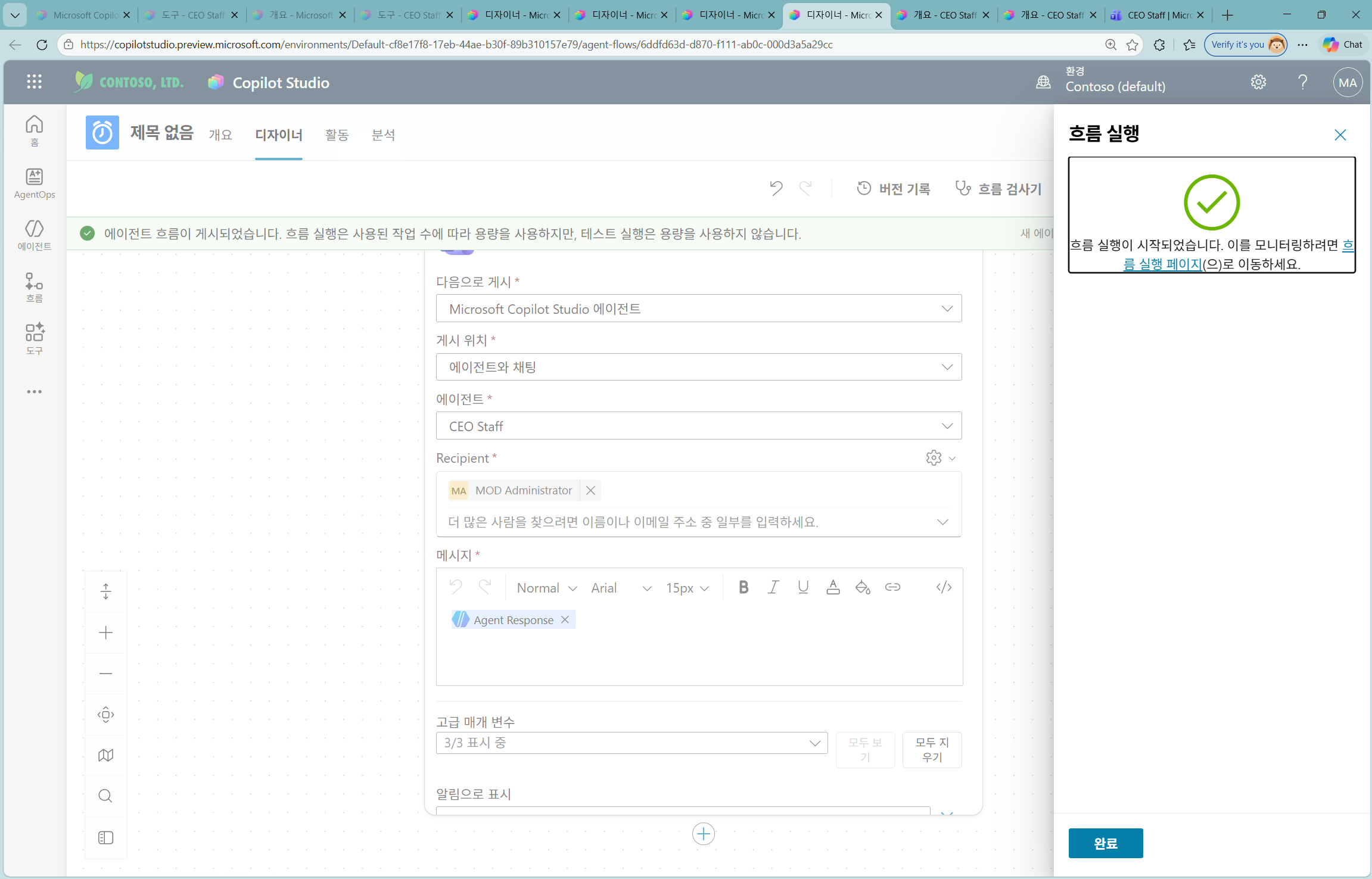Switch to the 개요 tab

(x=220, y=135)
